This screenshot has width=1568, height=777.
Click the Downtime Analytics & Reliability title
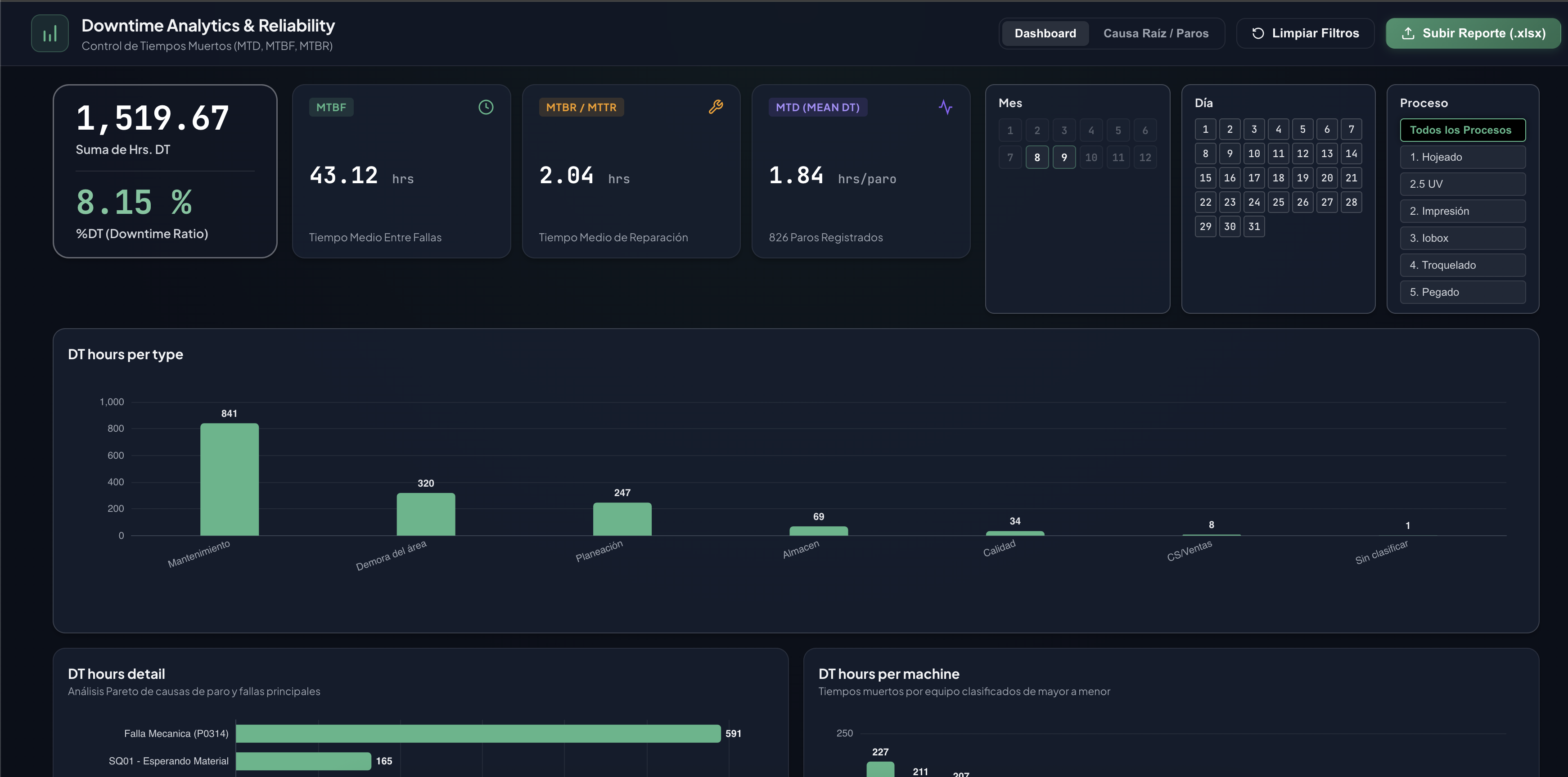click(208, 26)
